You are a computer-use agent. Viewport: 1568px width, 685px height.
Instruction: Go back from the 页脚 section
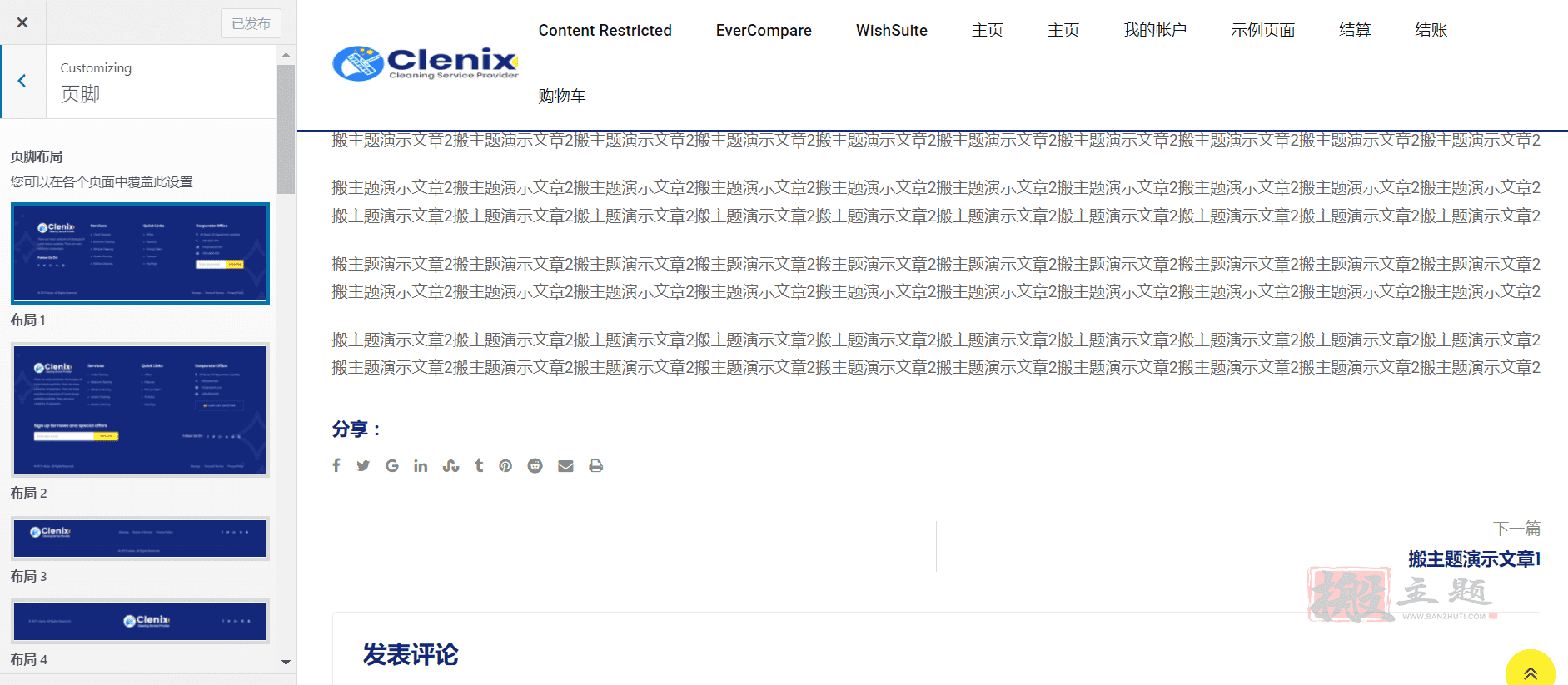(x=22, y=81)
